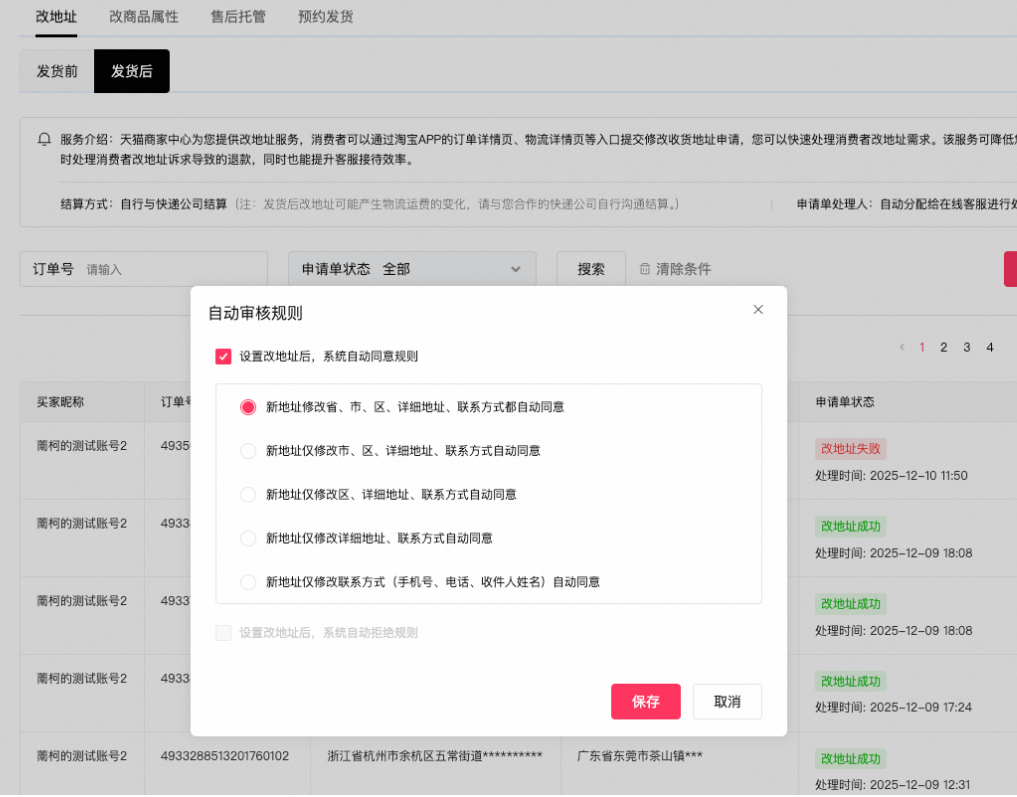Select 新地址仅修改市、区、详细地址、联系方式自动同意

(x=247, y=450)
